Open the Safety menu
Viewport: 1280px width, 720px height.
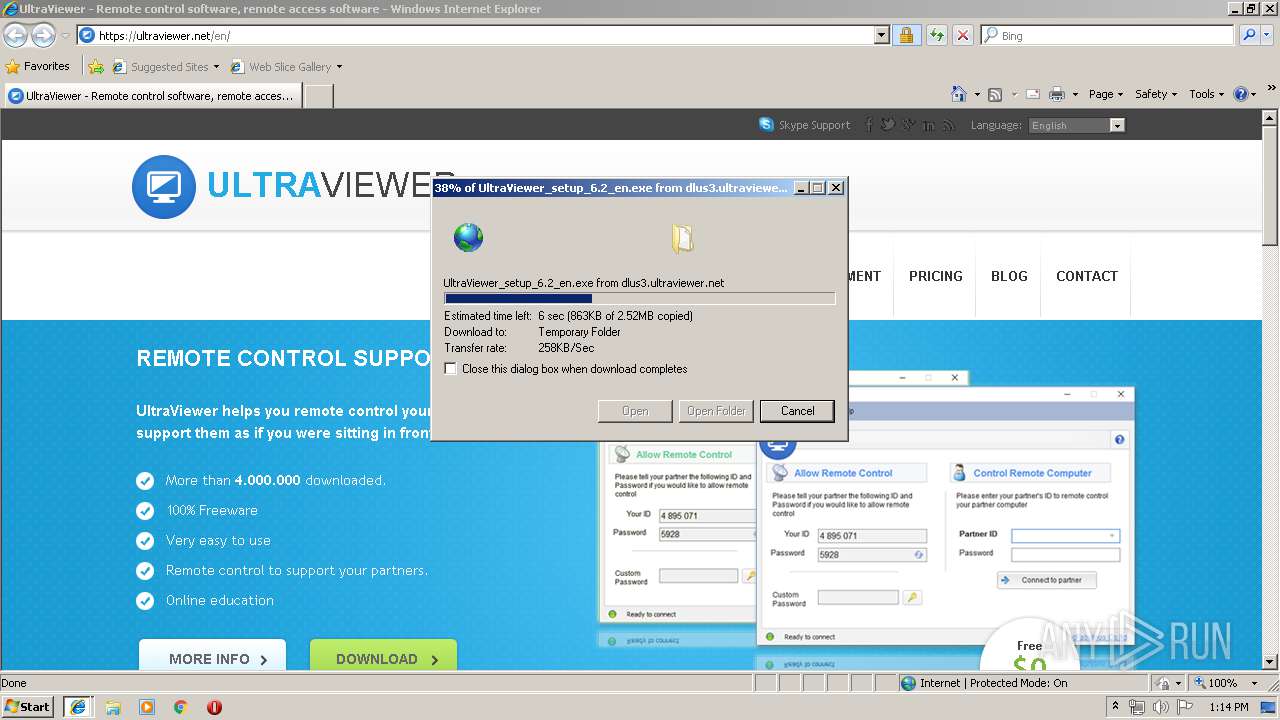pos(1155,94)
